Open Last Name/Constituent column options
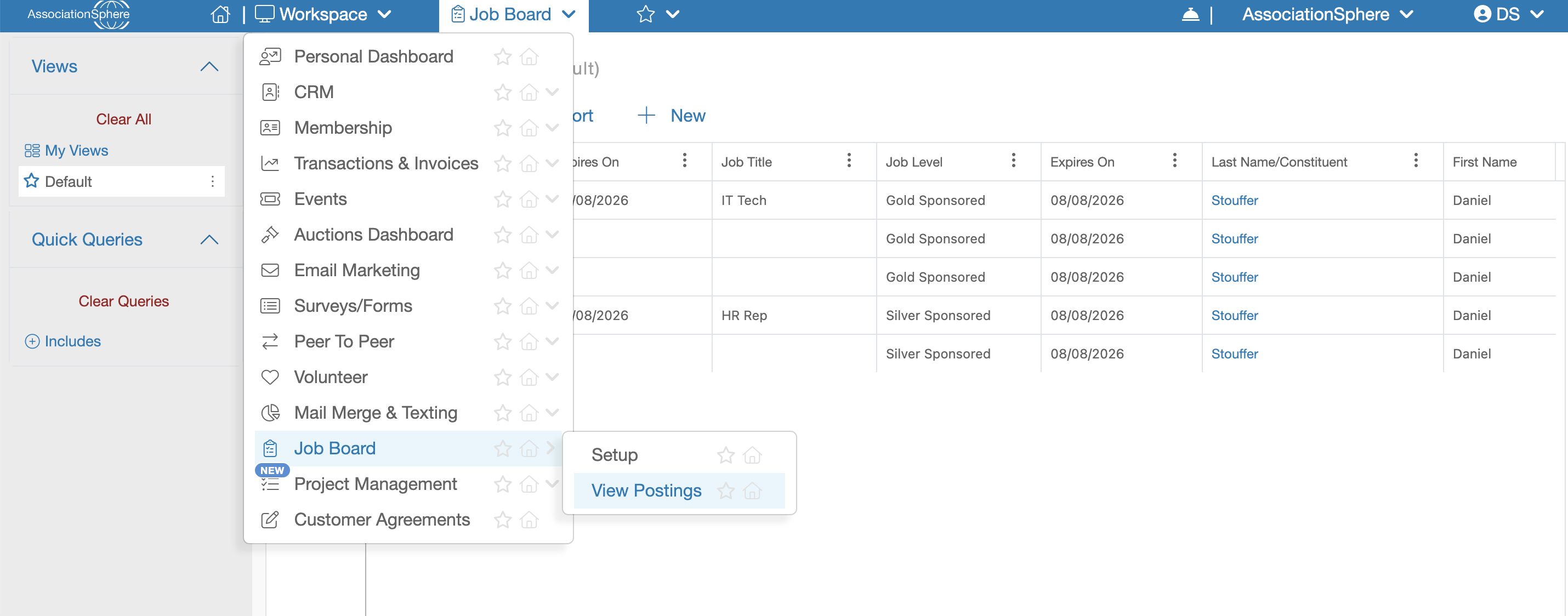The image size is (1568, 616). tap(1415, 161)
